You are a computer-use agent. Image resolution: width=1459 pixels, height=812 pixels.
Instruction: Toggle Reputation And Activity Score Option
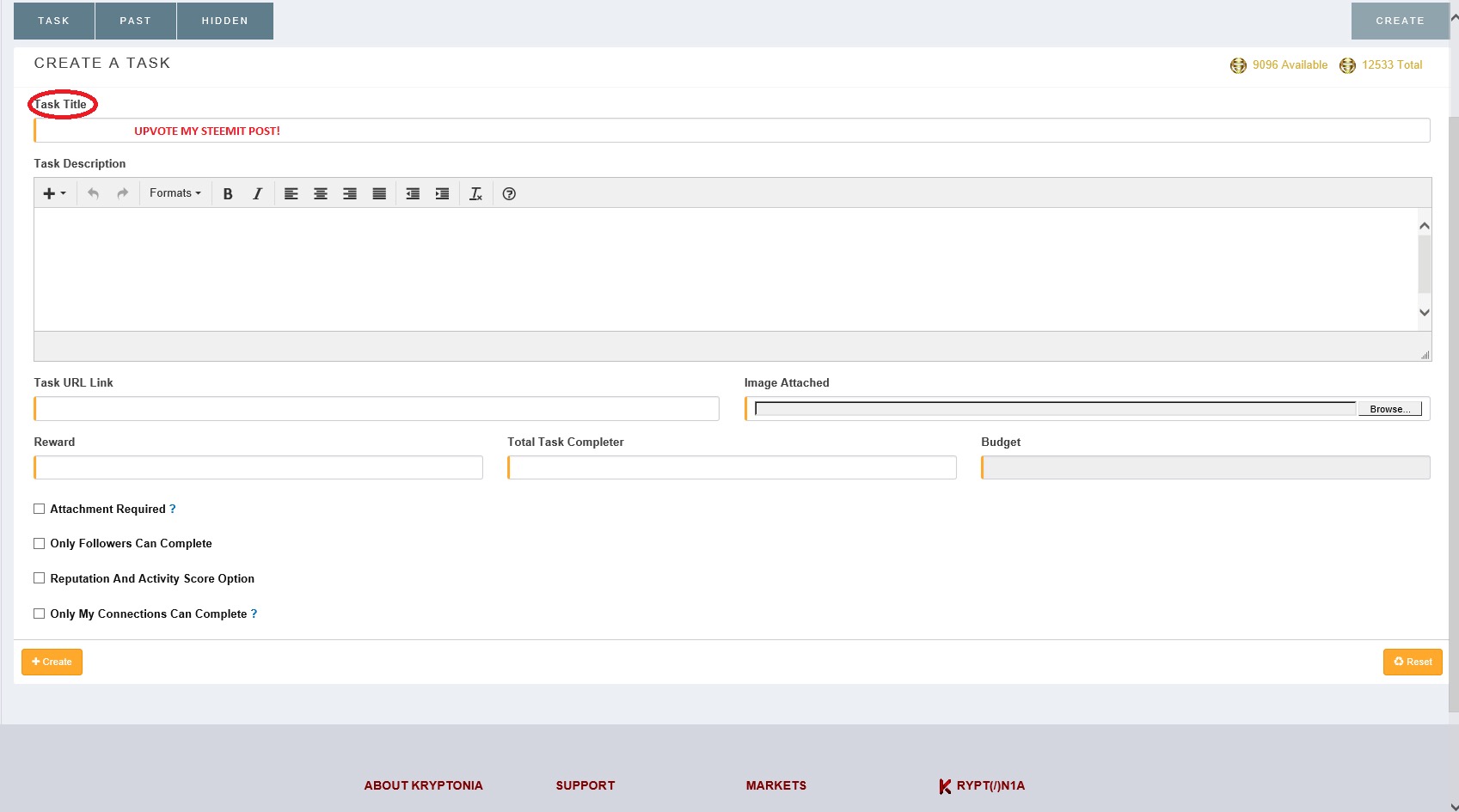(39, 578)
